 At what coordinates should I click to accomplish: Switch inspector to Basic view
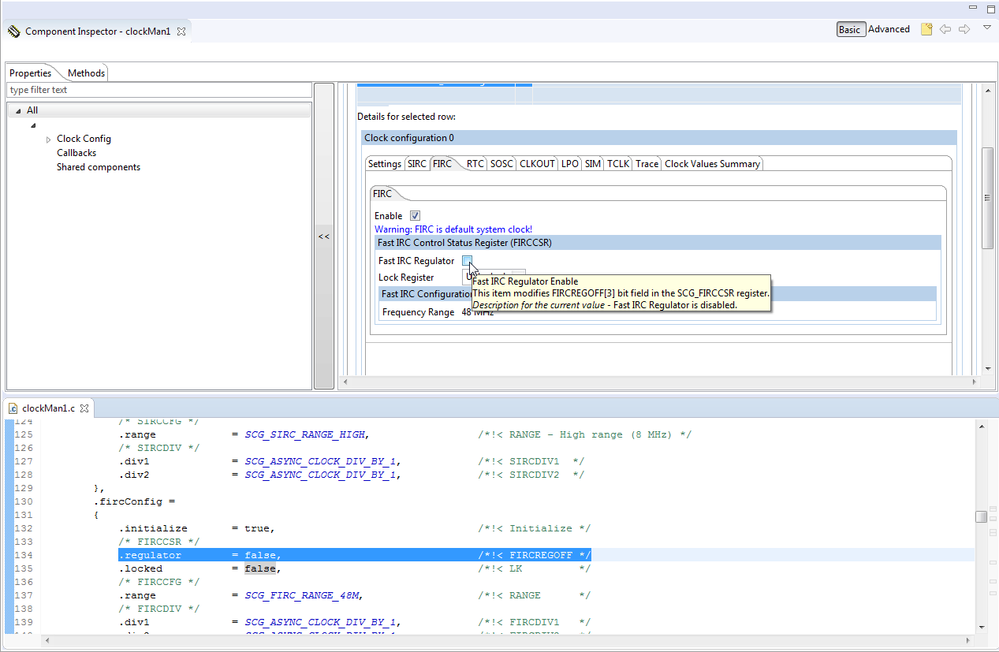(850, 29)
